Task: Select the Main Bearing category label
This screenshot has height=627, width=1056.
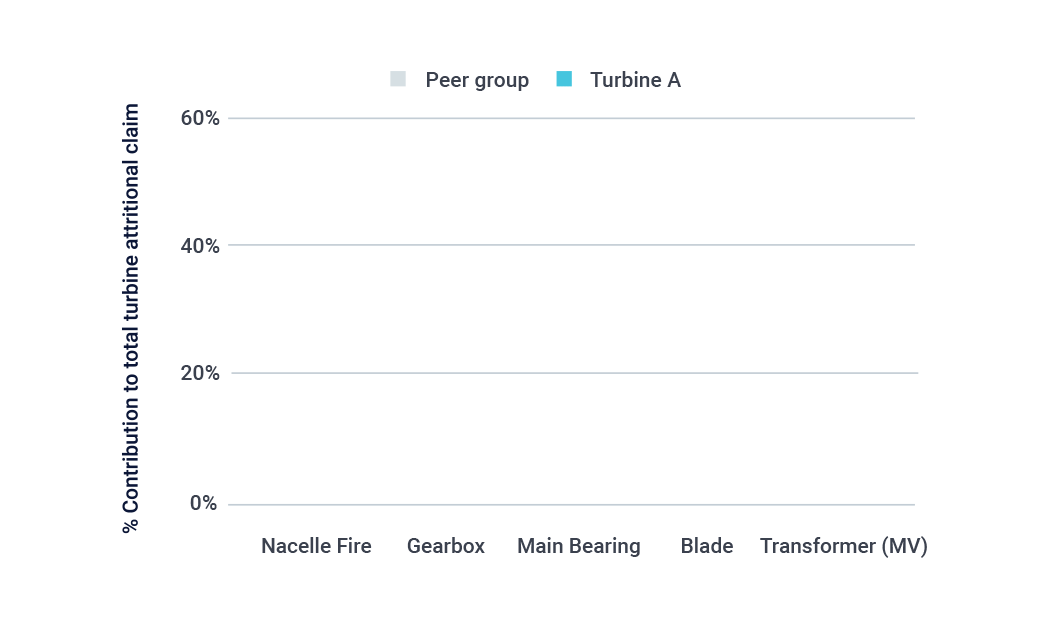Action: [579, 546]
